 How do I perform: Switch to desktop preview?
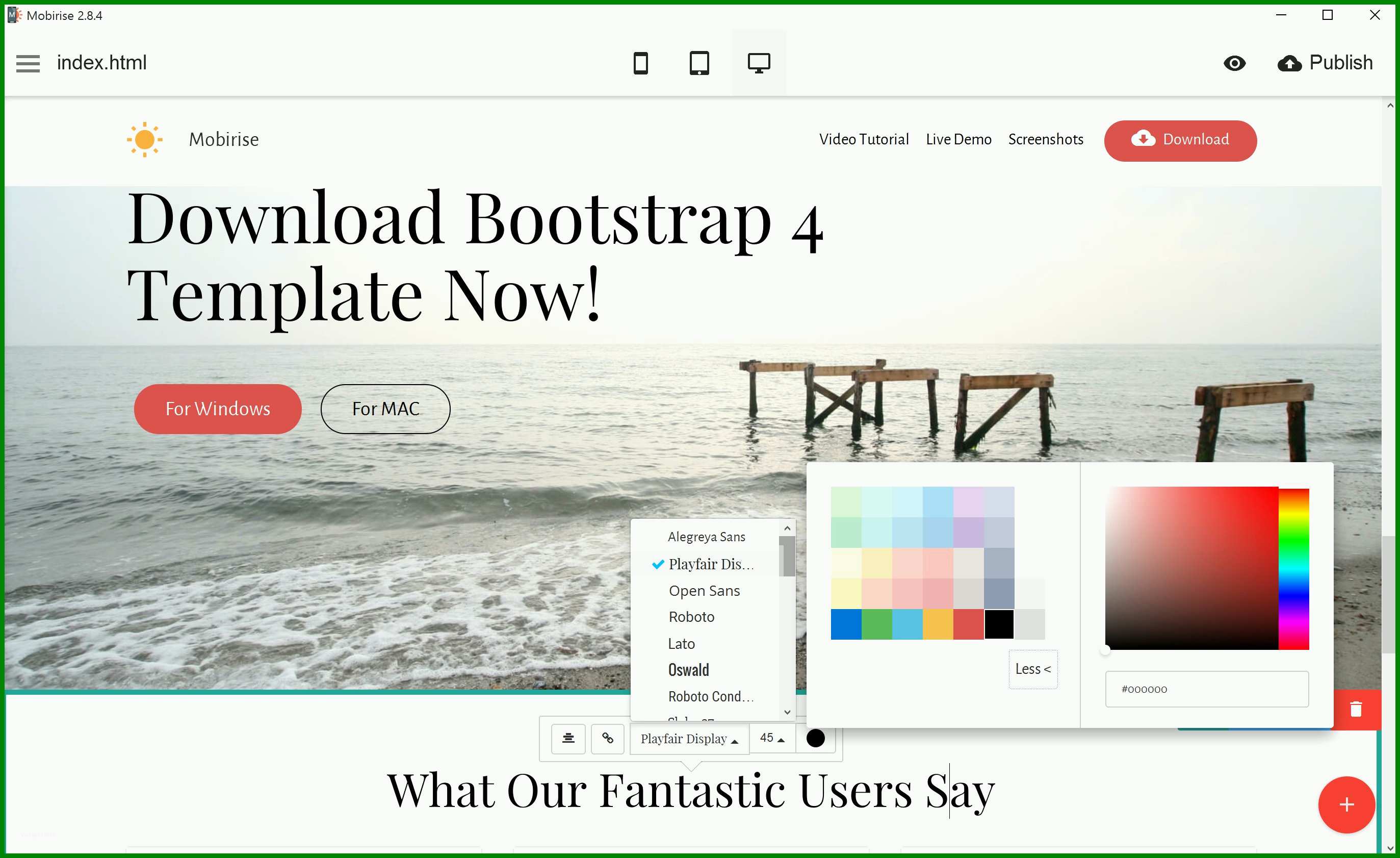pos(759,63)
